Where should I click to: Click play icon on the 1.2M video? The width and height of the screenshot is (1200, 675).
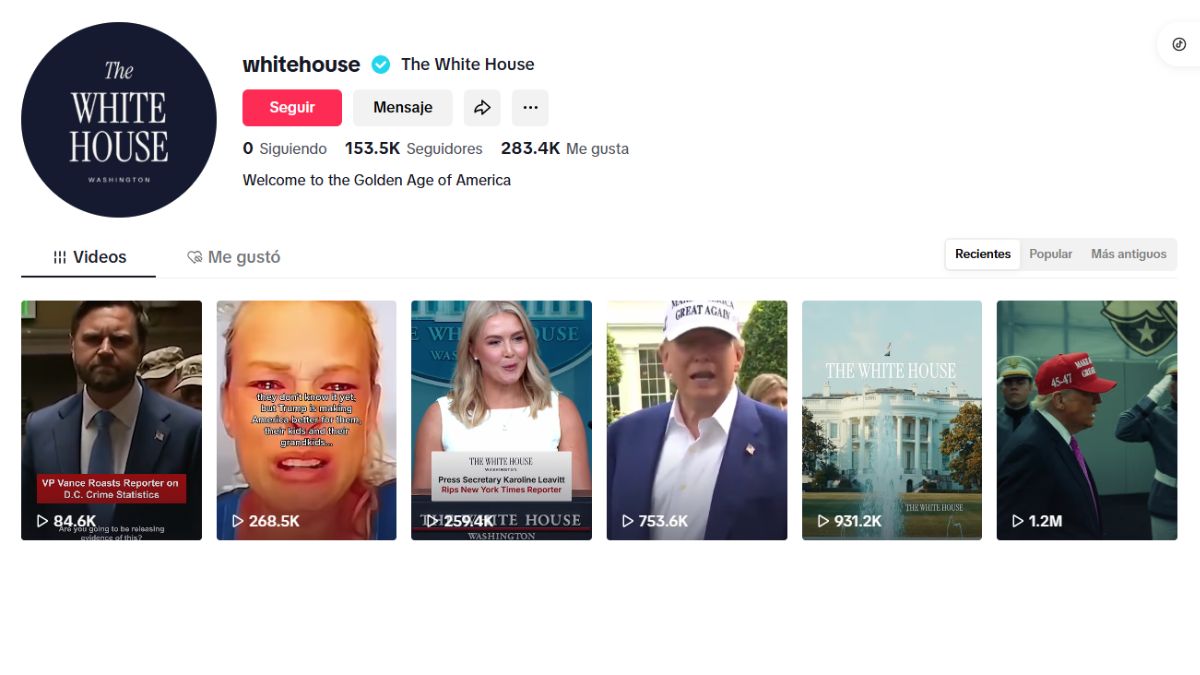[1018, 521]
